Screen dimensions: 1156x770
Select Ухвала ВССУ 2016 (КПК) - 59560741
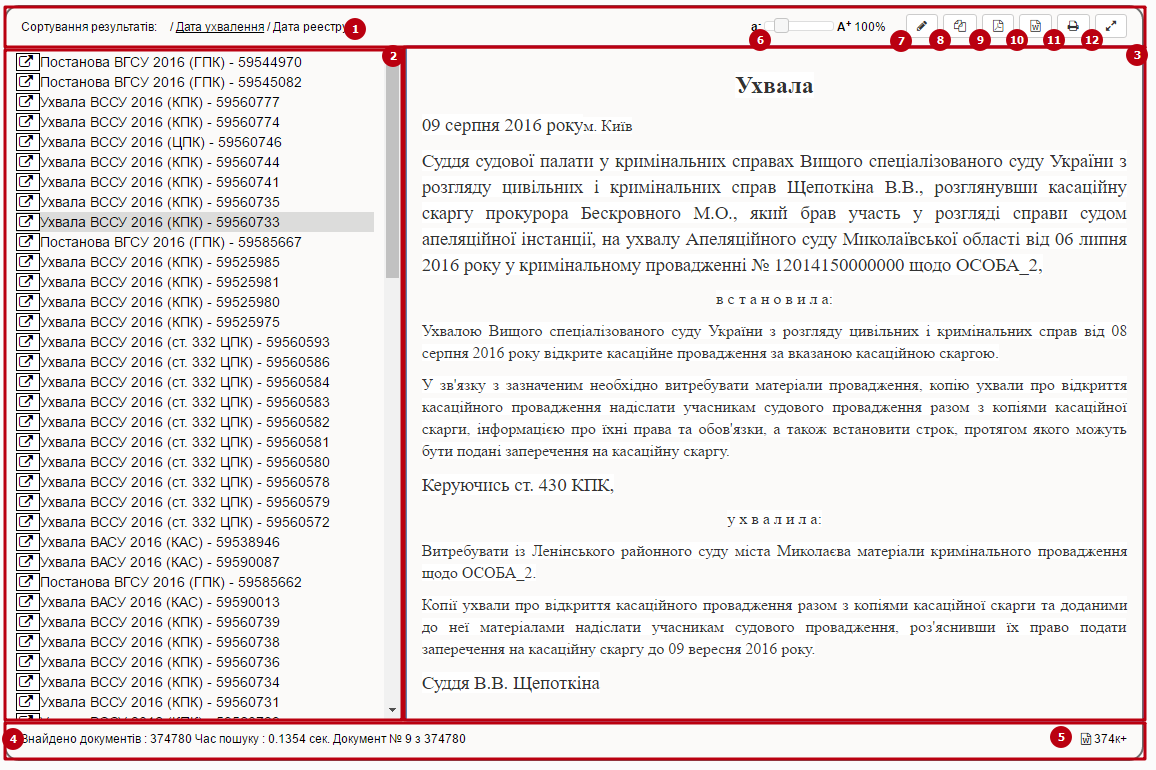[160, 182]
